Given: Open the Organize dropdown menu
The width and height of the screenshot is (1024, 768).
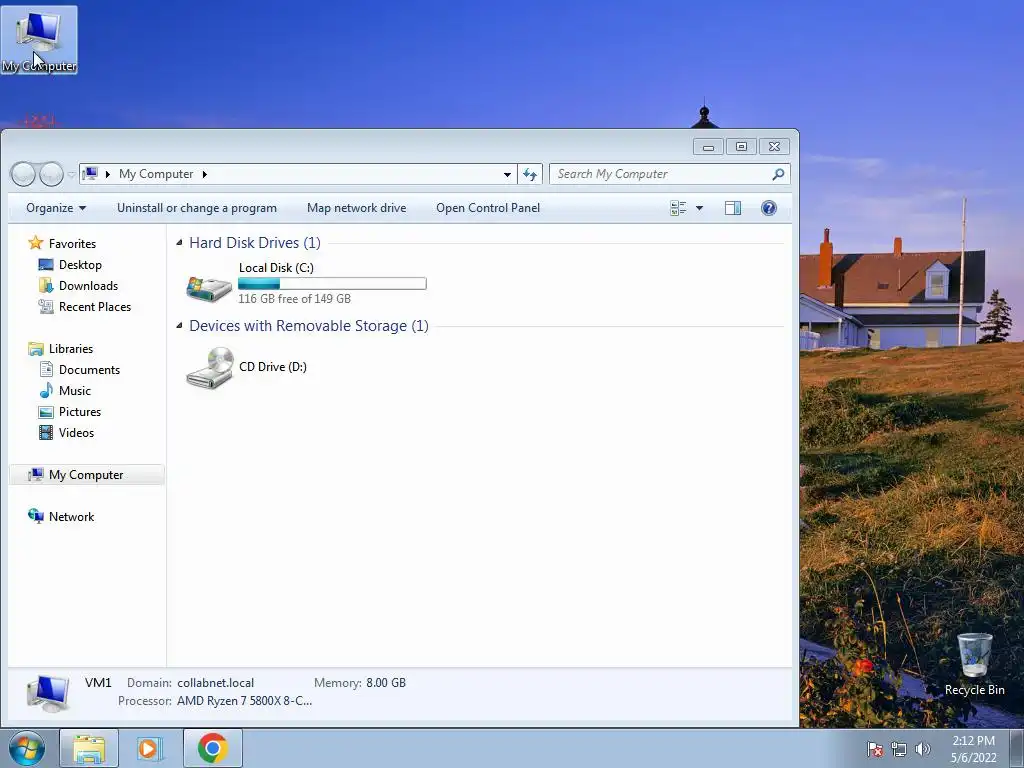Looking at the screenshot, I should [56, 208].
